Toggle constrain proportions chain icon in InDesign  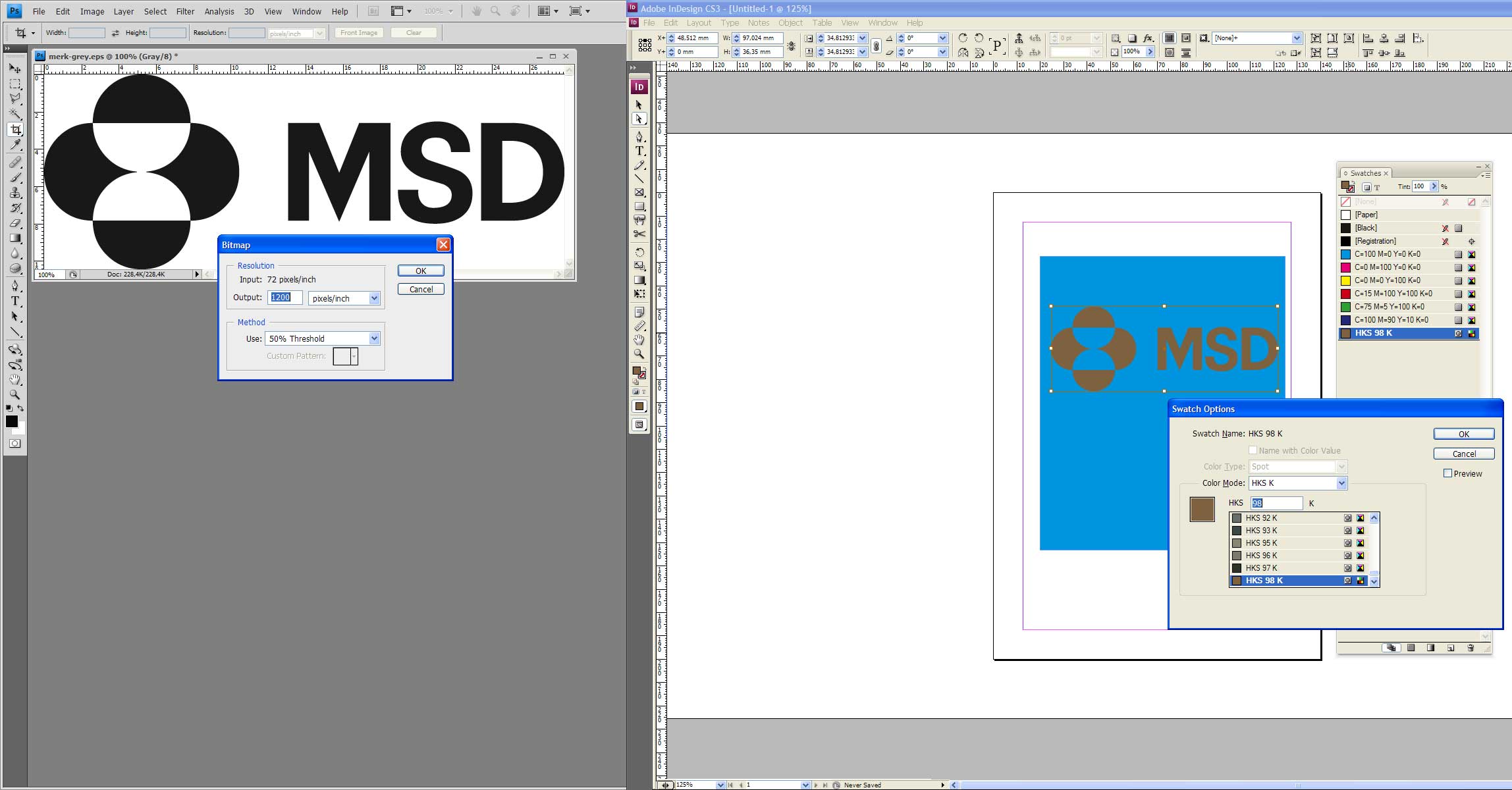click(876, 45)
